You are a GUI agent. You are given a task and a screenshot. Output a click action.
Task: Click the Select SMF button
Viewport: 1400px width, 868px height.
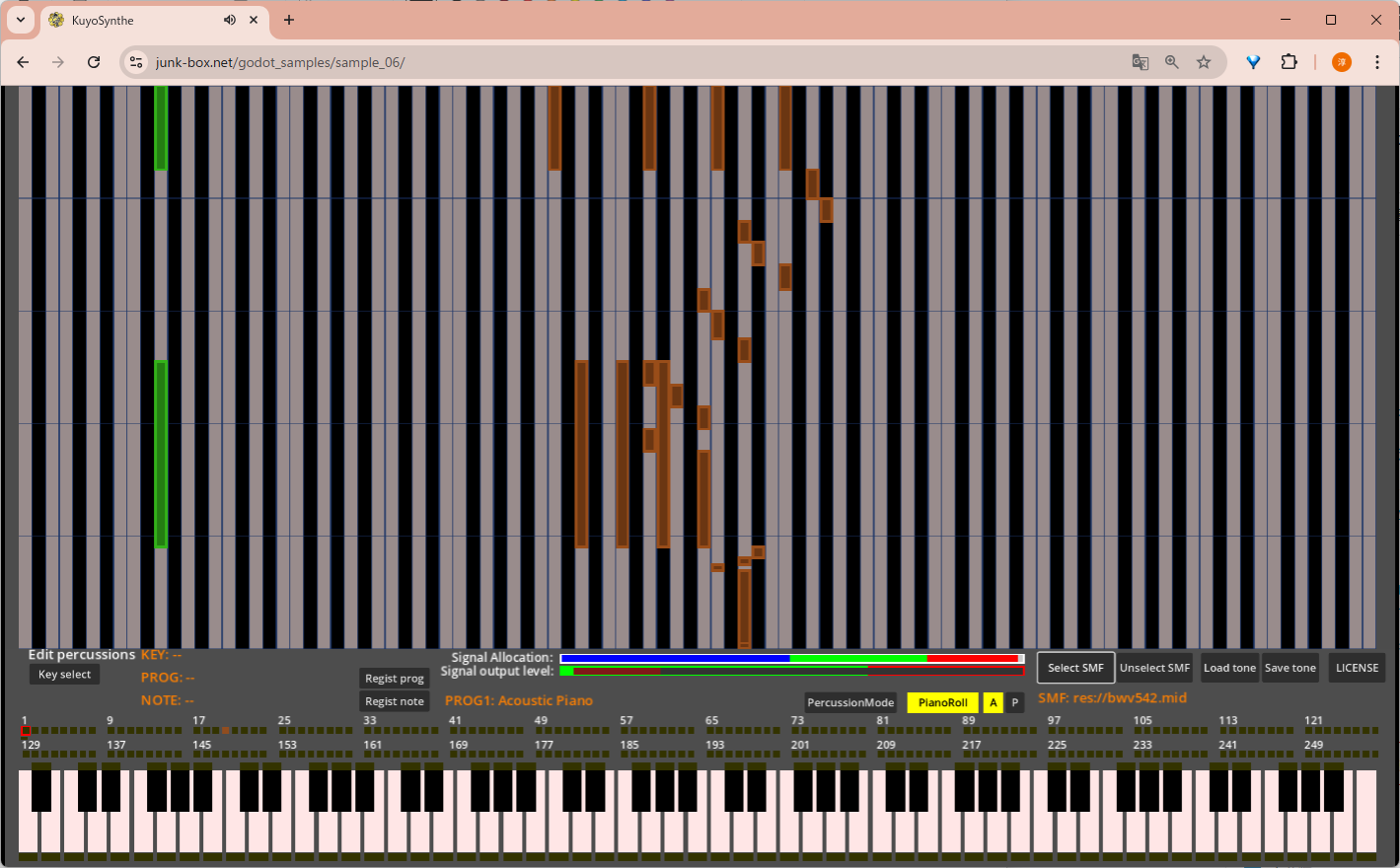click(1075, 668)
